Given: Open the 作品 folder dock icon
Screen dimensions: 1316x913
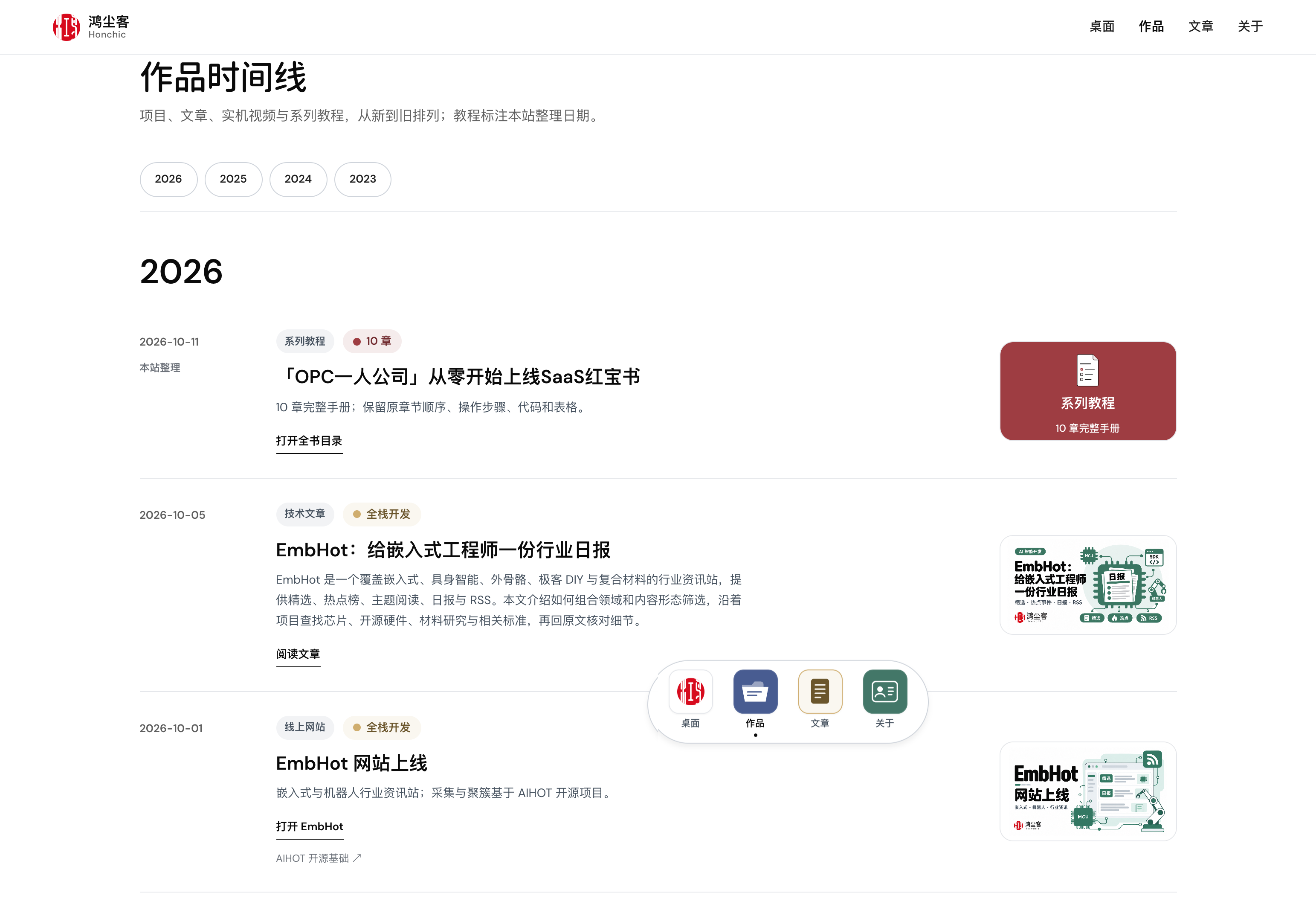Looking at the screenshot, I should (x=755, y=692).
